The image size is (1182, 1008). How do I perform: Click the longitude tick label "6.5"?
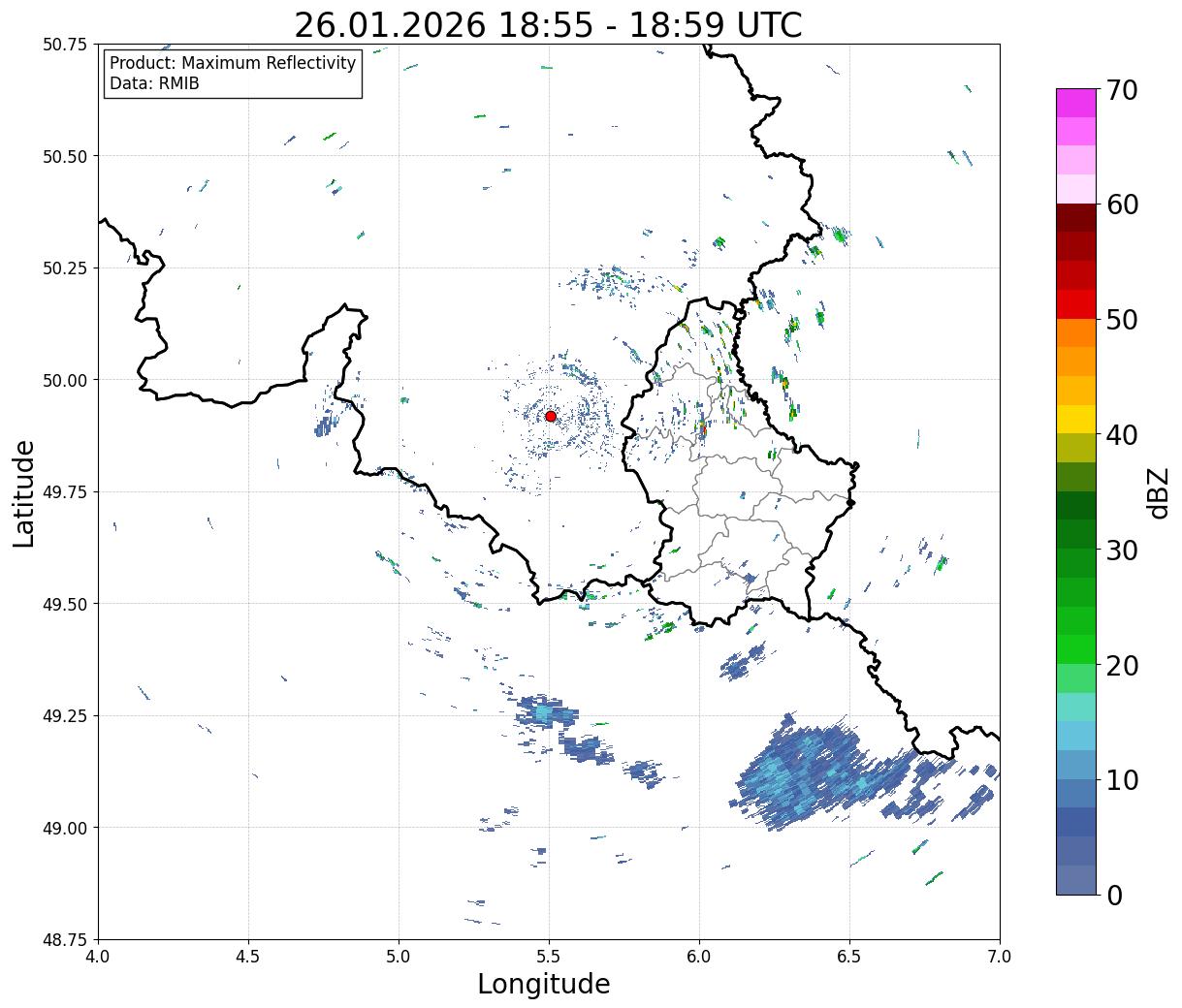tap(849, 957)
